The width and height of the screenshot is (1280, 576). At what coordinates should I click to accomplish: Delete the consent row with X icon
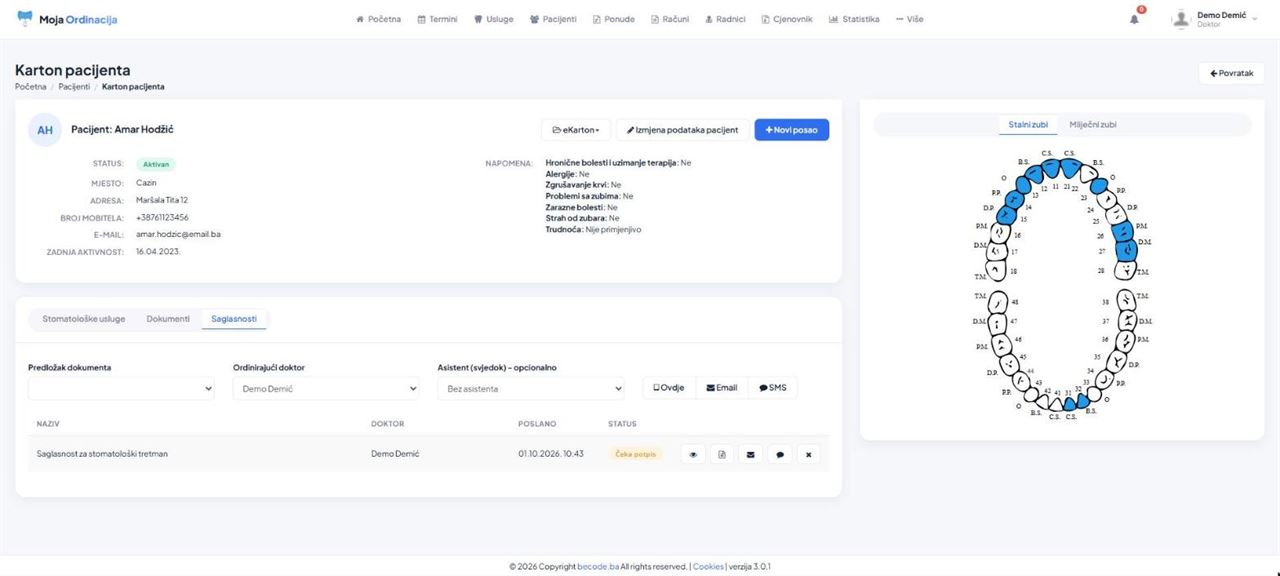(809, 454)
